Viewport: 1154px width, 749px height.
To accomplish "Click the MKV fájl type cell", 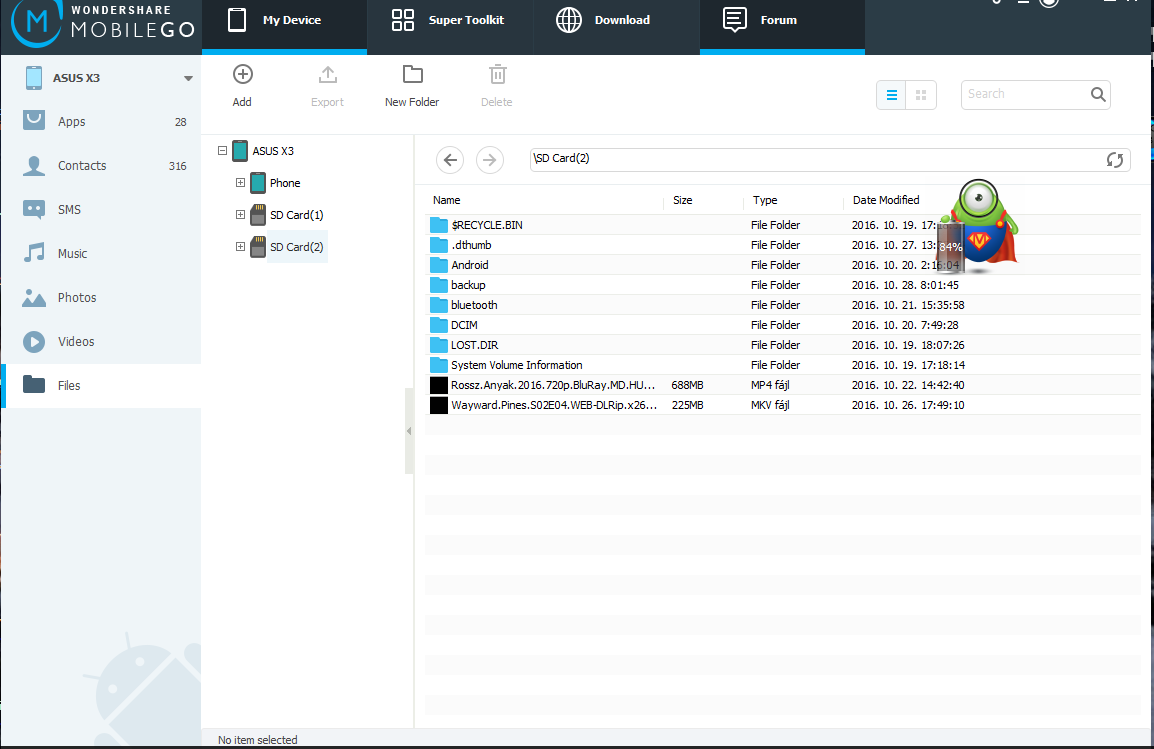I will tap(770, 405).
